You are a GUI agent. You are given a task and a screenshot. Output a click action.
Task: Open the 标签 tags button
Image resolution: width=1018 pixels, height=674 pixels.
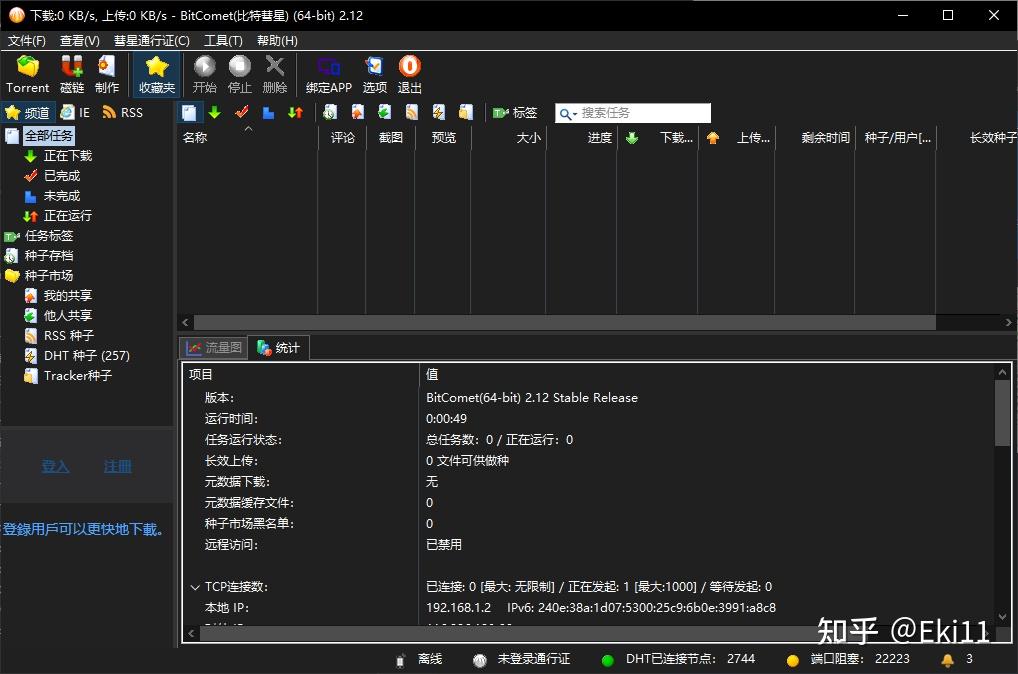point(515,113)
